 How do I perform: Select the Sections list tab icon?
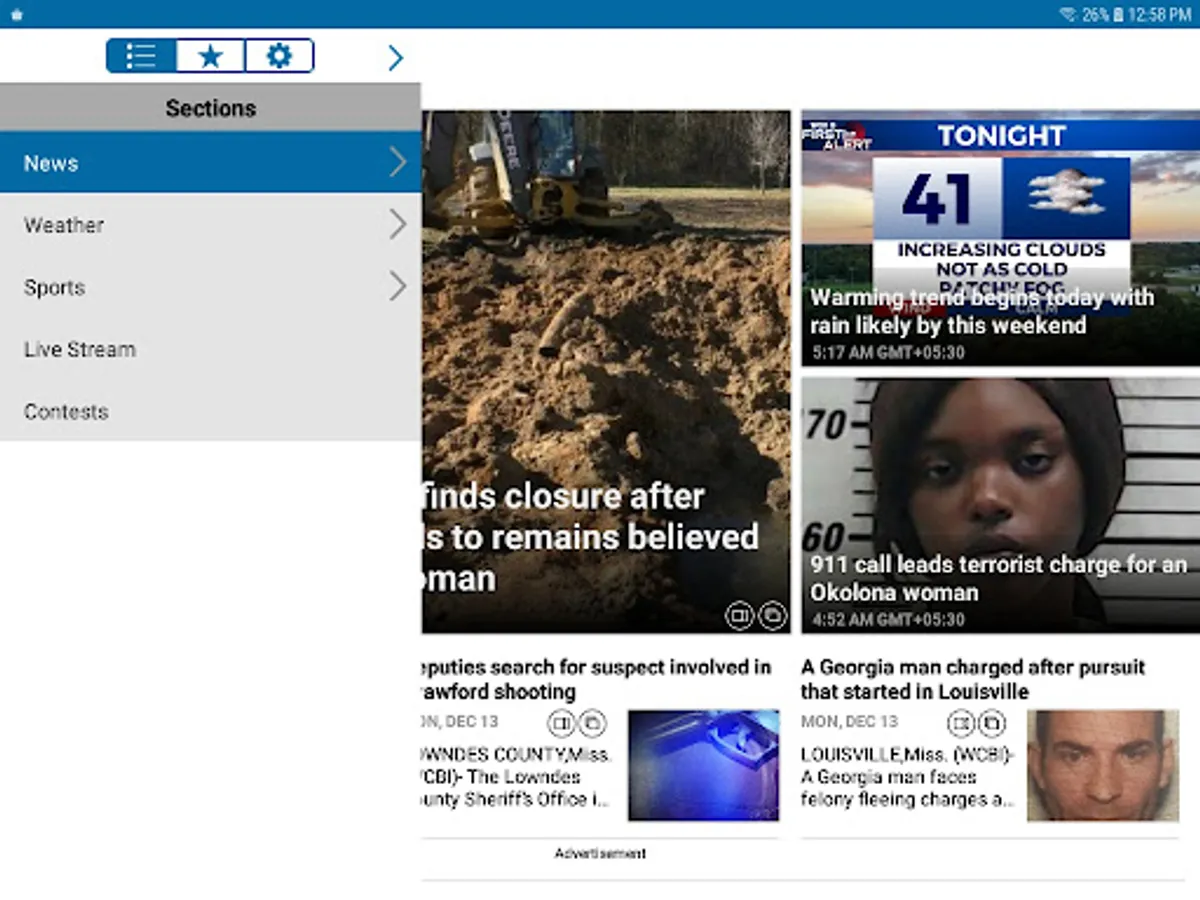141,56
